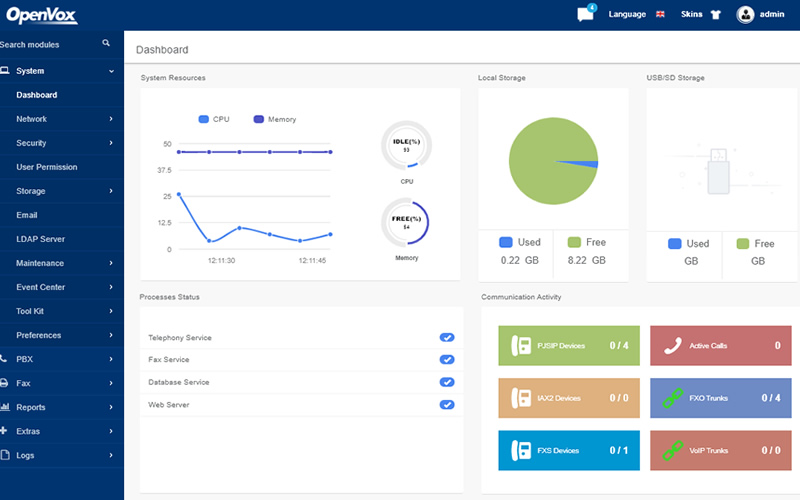Click the Reports bar chart icon
800x500 pixels.
tap(5, 407)
